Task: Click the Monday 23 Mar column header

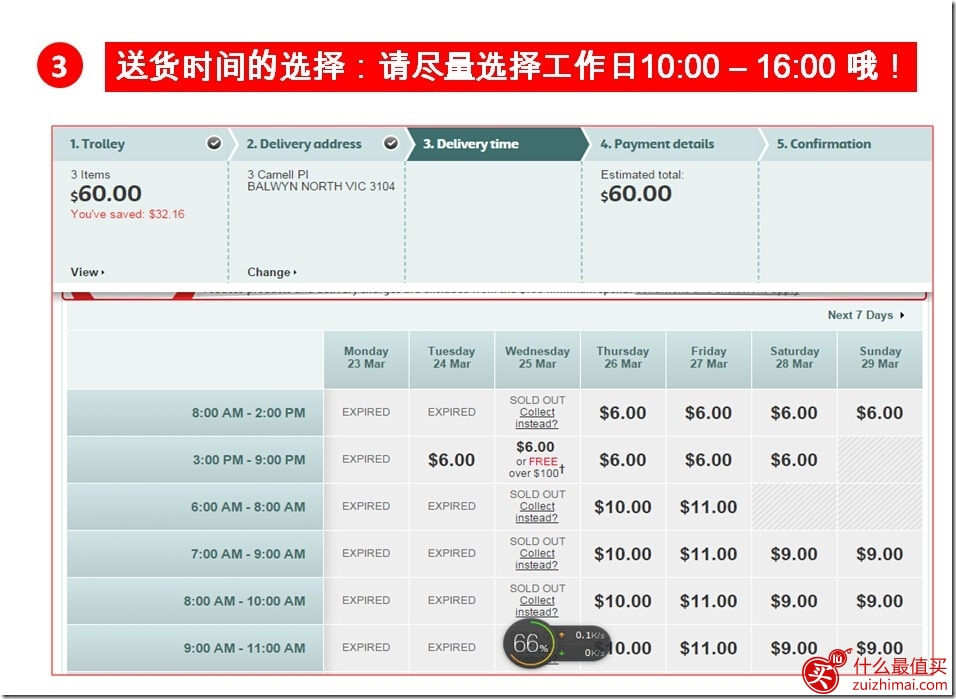Action: [366, 358]
